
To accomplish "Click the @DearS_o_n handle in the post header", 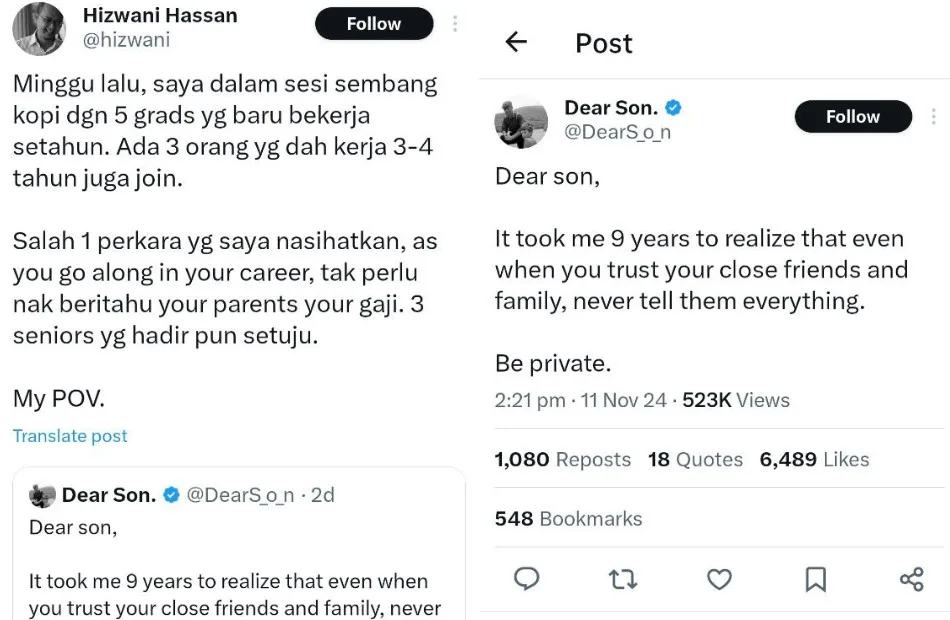I will click(617, 131).
